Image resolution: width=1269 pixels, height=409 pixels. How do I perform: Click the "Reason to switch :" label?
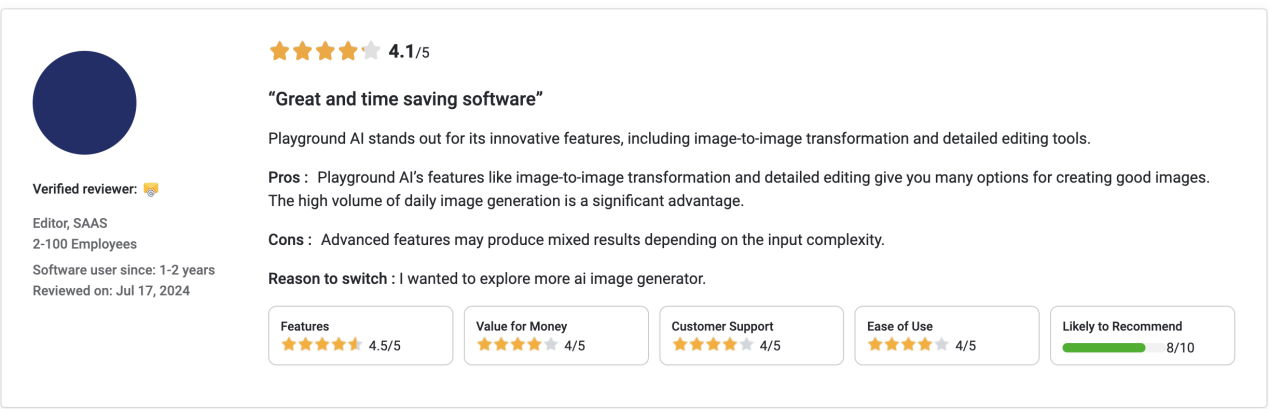coord(331,279)
